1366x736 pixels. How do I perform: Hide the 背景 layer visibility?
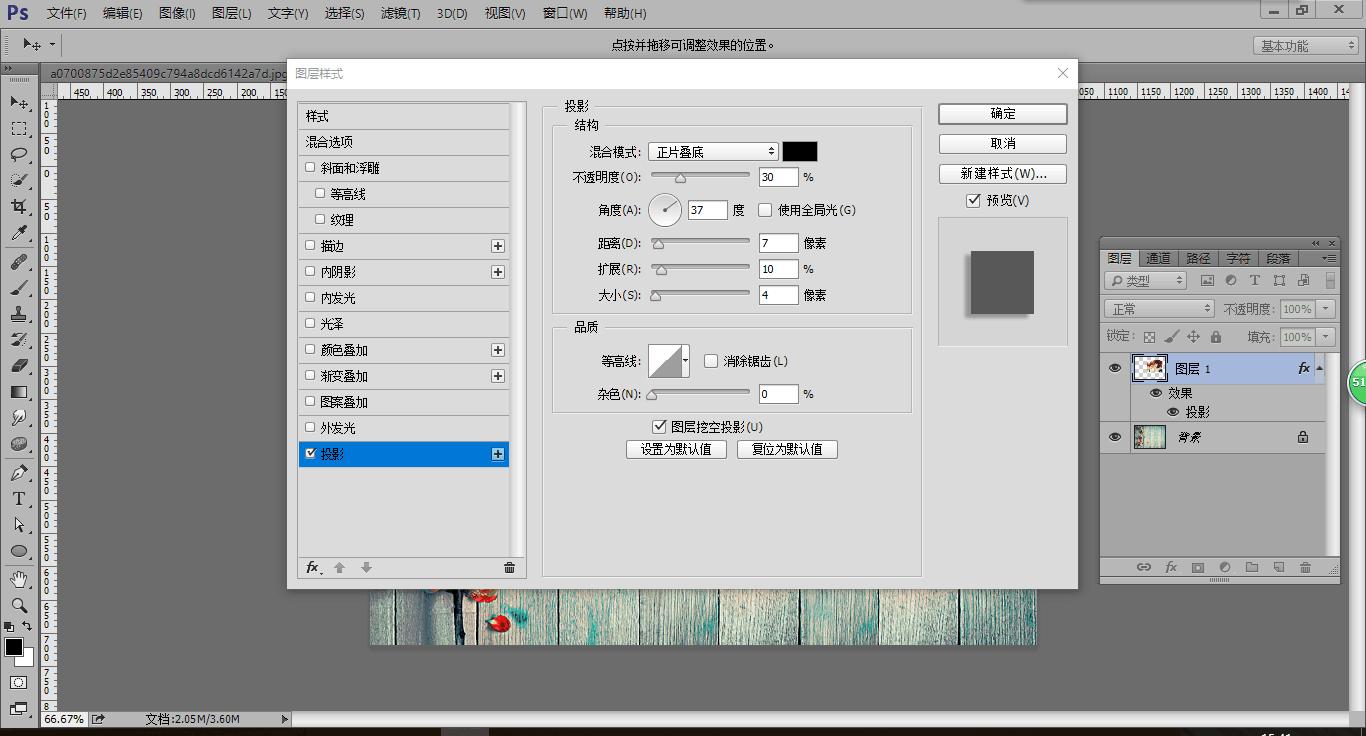pyautogui.click(x=1115, y=437)
